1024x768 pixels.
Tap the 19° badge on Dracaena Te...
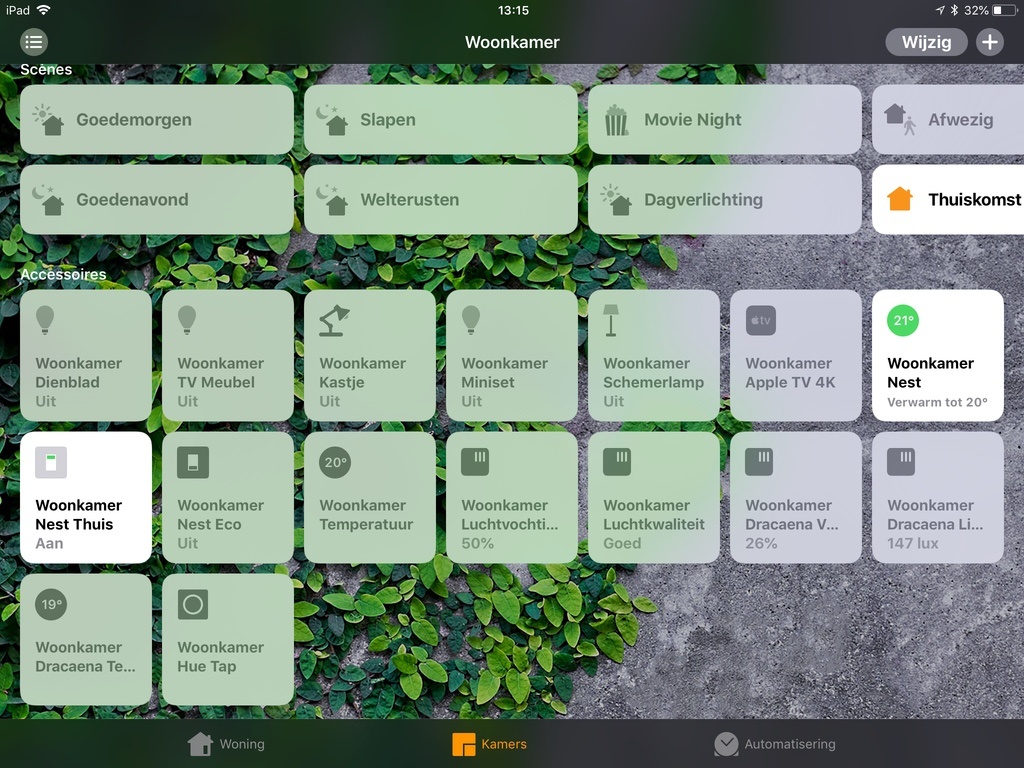tap(51, 604)
